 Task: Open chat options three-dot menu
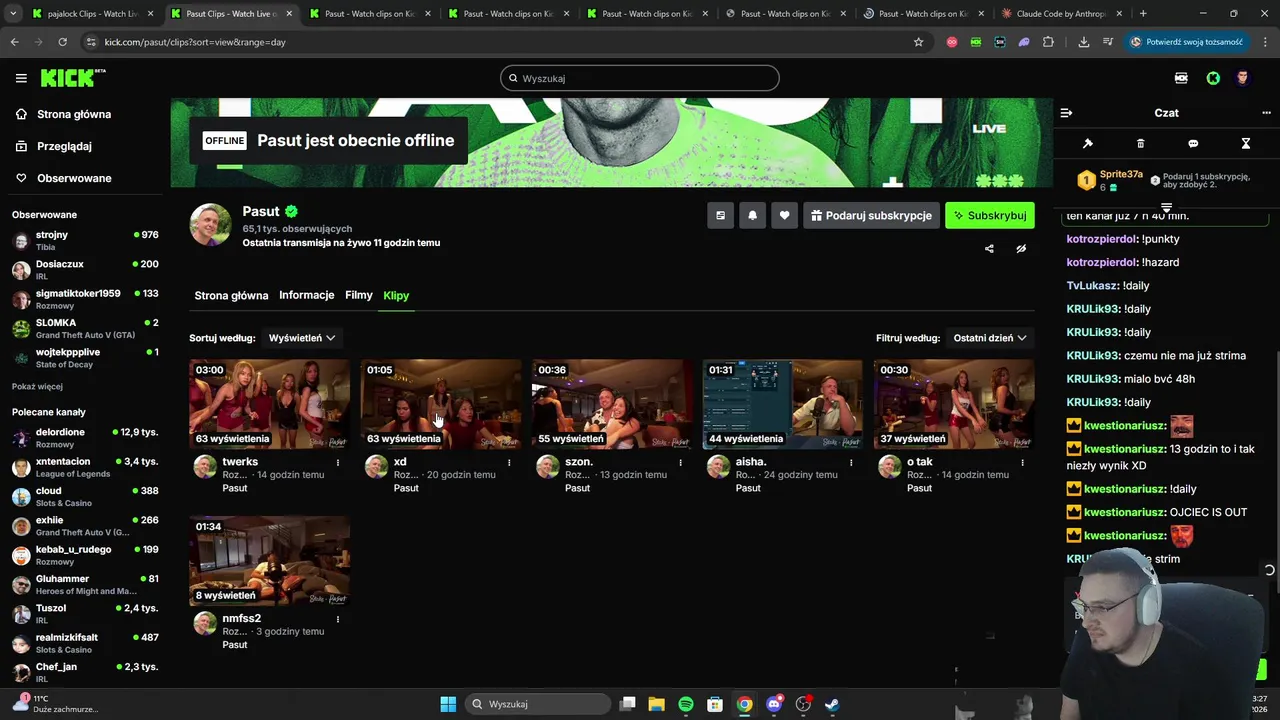[x=1266, y=113]
